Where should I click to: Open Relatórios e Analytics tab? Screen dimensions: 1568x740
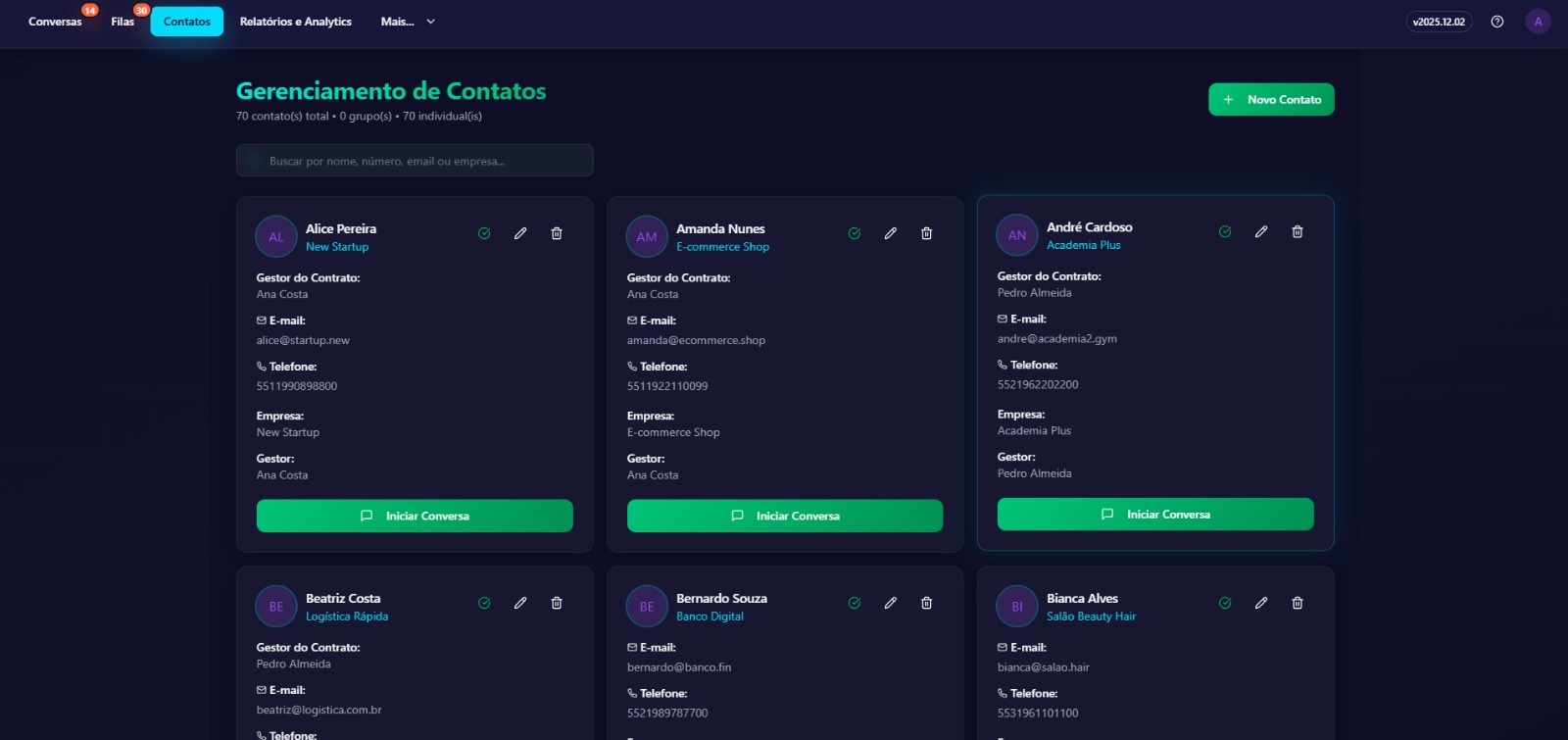click(296, 22)
